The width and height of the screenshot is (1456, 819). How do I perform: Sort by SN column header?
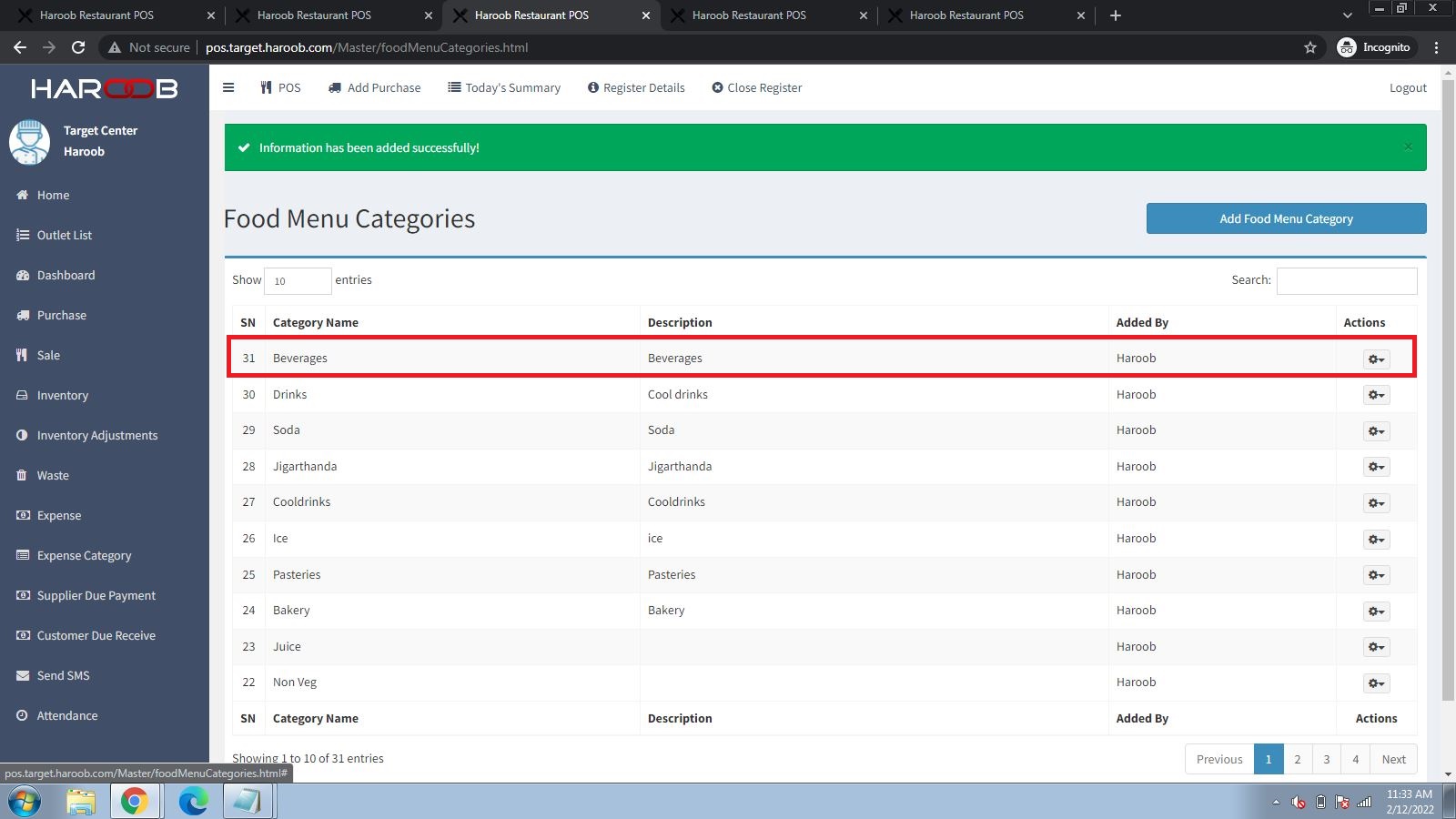pos(248,322)
